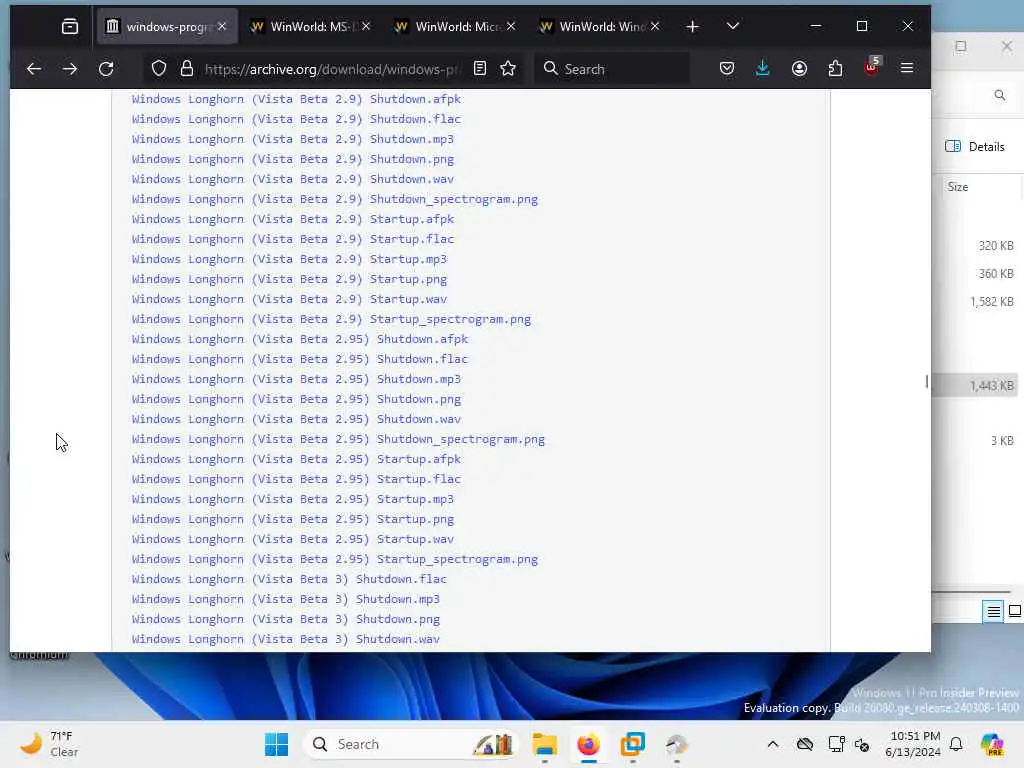Open Copilot Preview from the taskbar
1024x768 pixels.
coord(992,744)
